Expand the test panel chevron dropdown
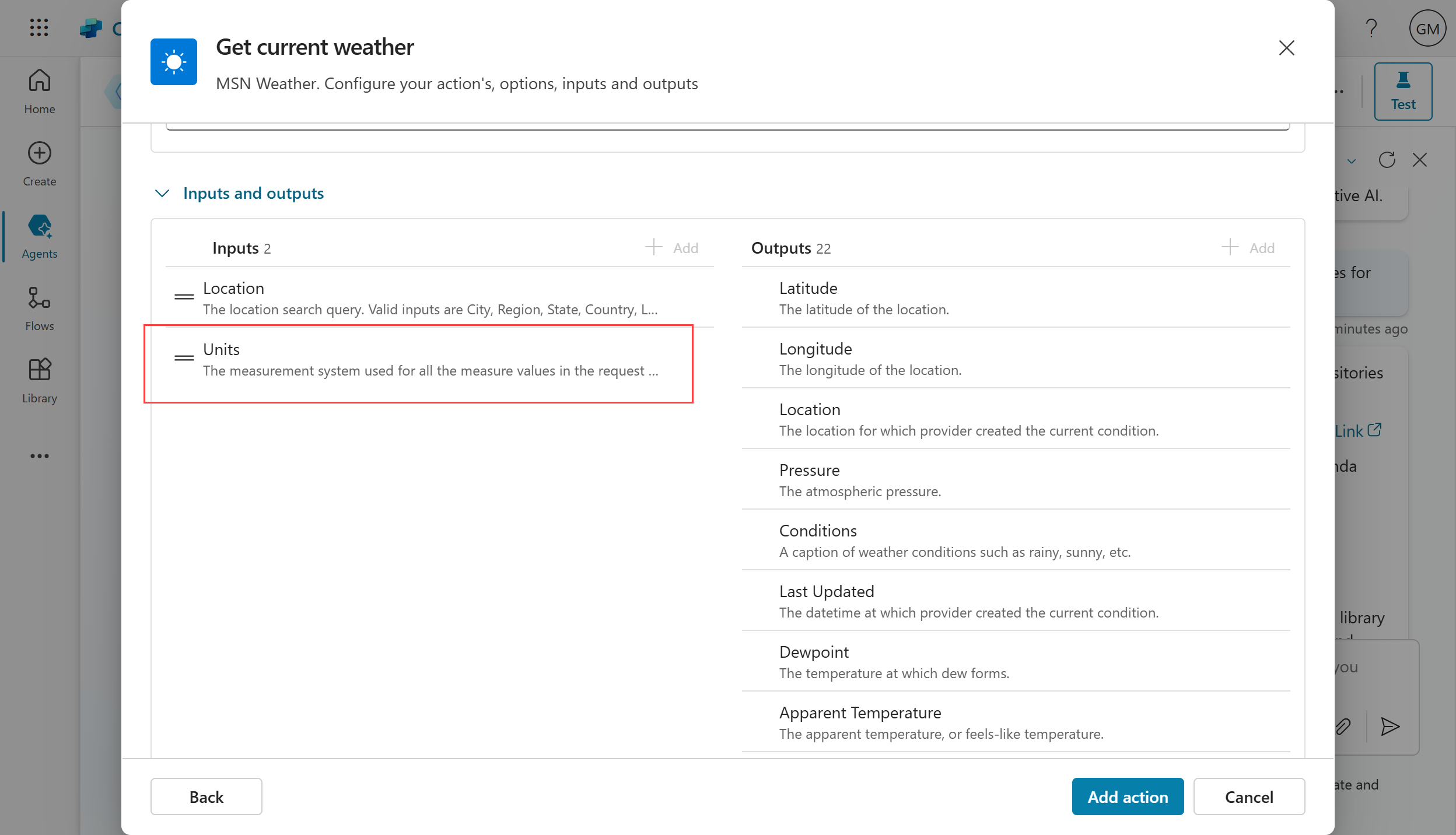Viewport: 1456px width, 835px height. pyautogui.click(x=1352, y=161)
